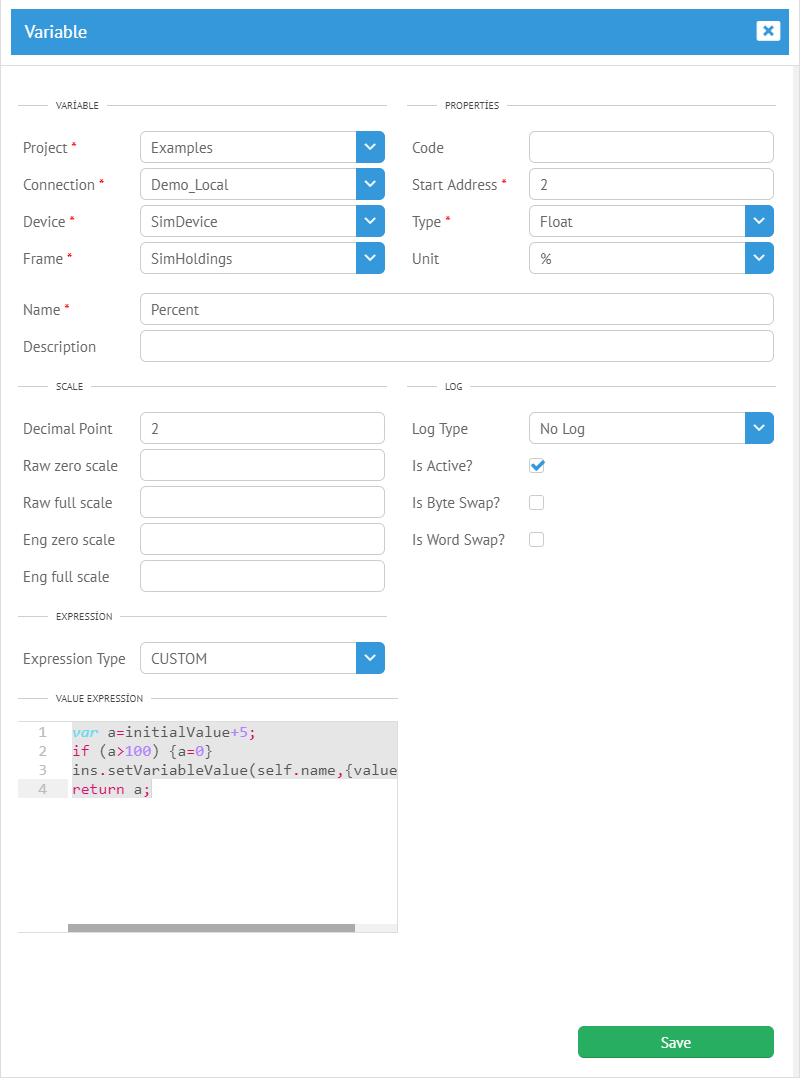Open the Unit dropdown arrow
This screenshot has height=1090, width=808.
pyautogui.click(x=759, y=258)
